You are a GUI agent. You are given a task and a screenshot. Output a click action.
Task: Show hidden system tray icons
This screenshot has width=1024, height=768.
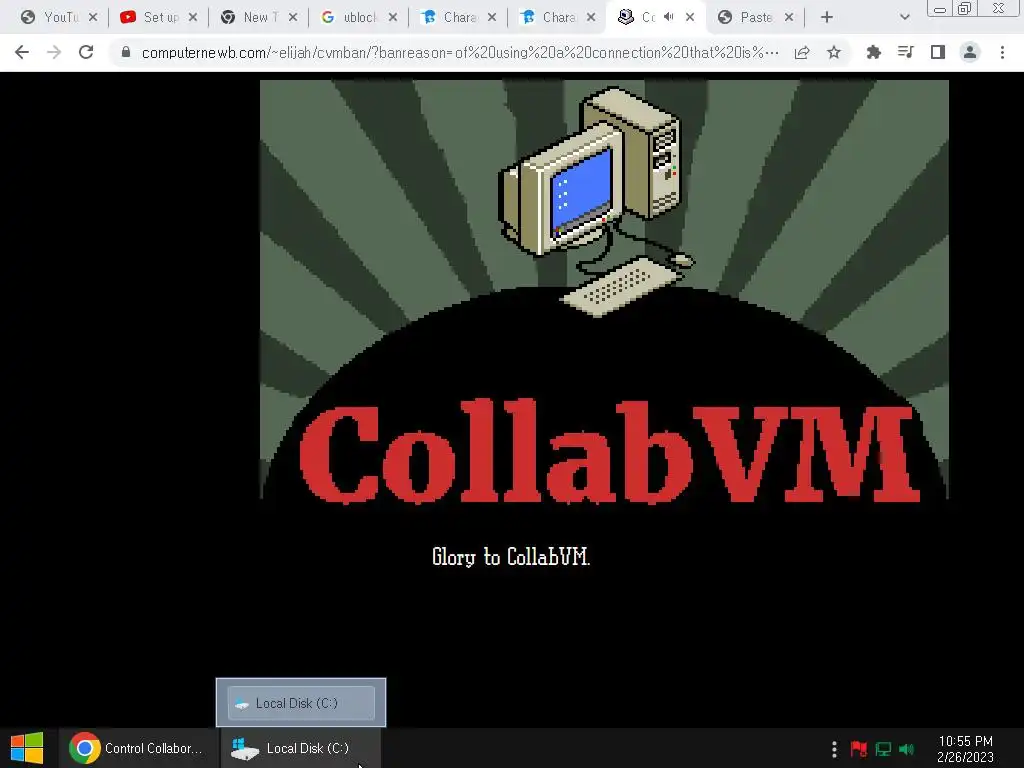(834, 748)
